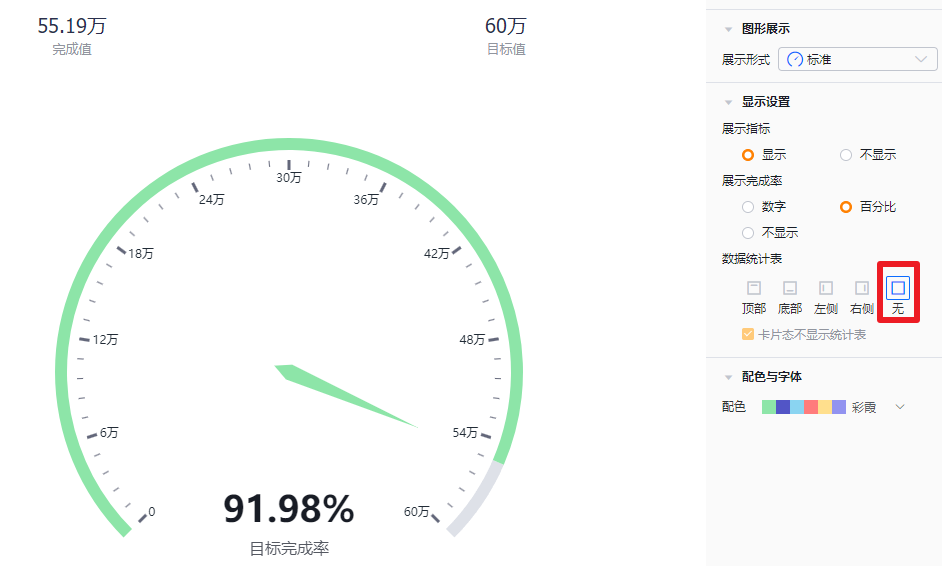Image resolution: width=942 pixels, height=566 pixels.
Task: Click the green swatch in 配色 palette
Action: point(769,407)
